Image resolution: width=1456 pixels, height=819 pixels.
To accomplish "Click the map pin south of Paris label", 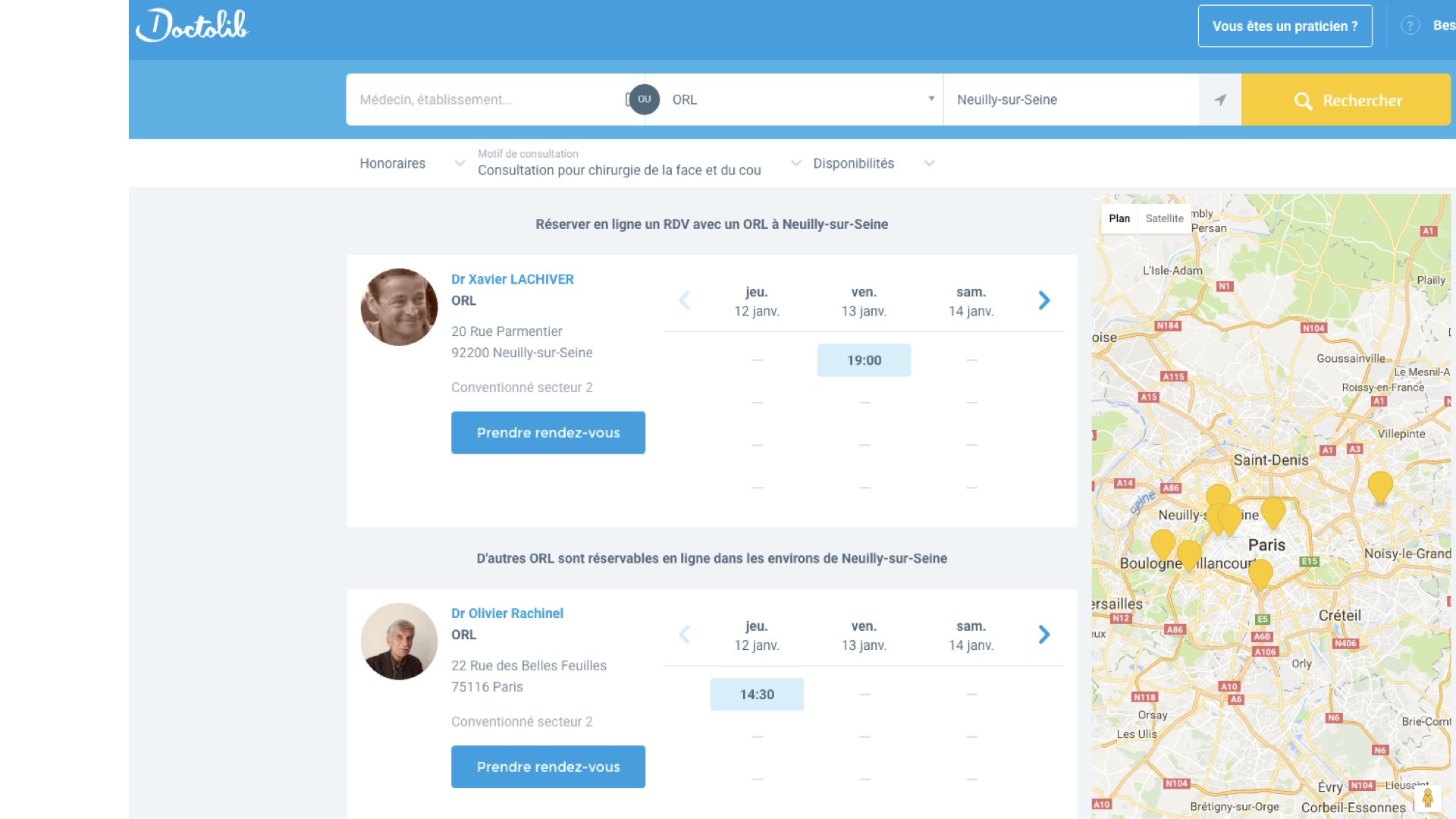I will pos(1260,574).
